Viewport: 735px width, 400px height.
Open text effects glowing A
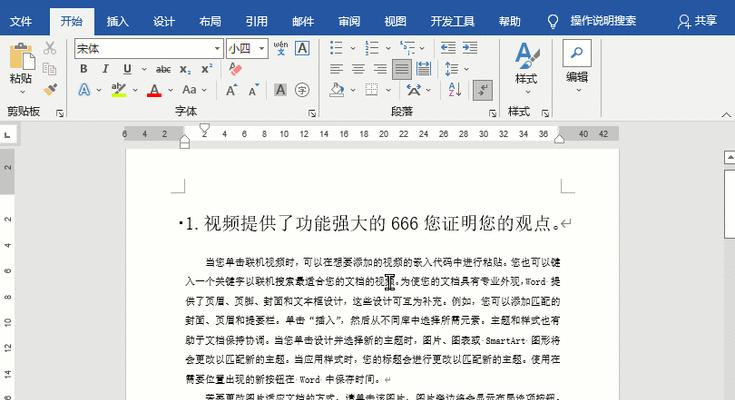pos(84,89)
